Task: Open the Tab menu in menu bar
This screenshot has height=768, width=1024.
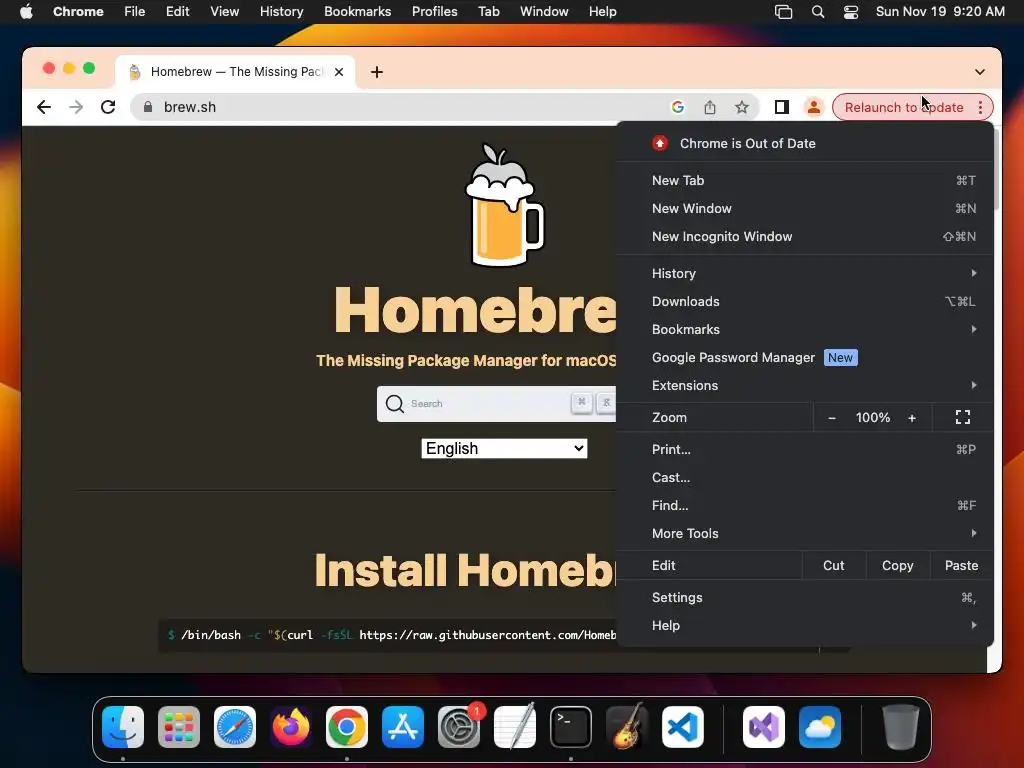Action: 488,12
